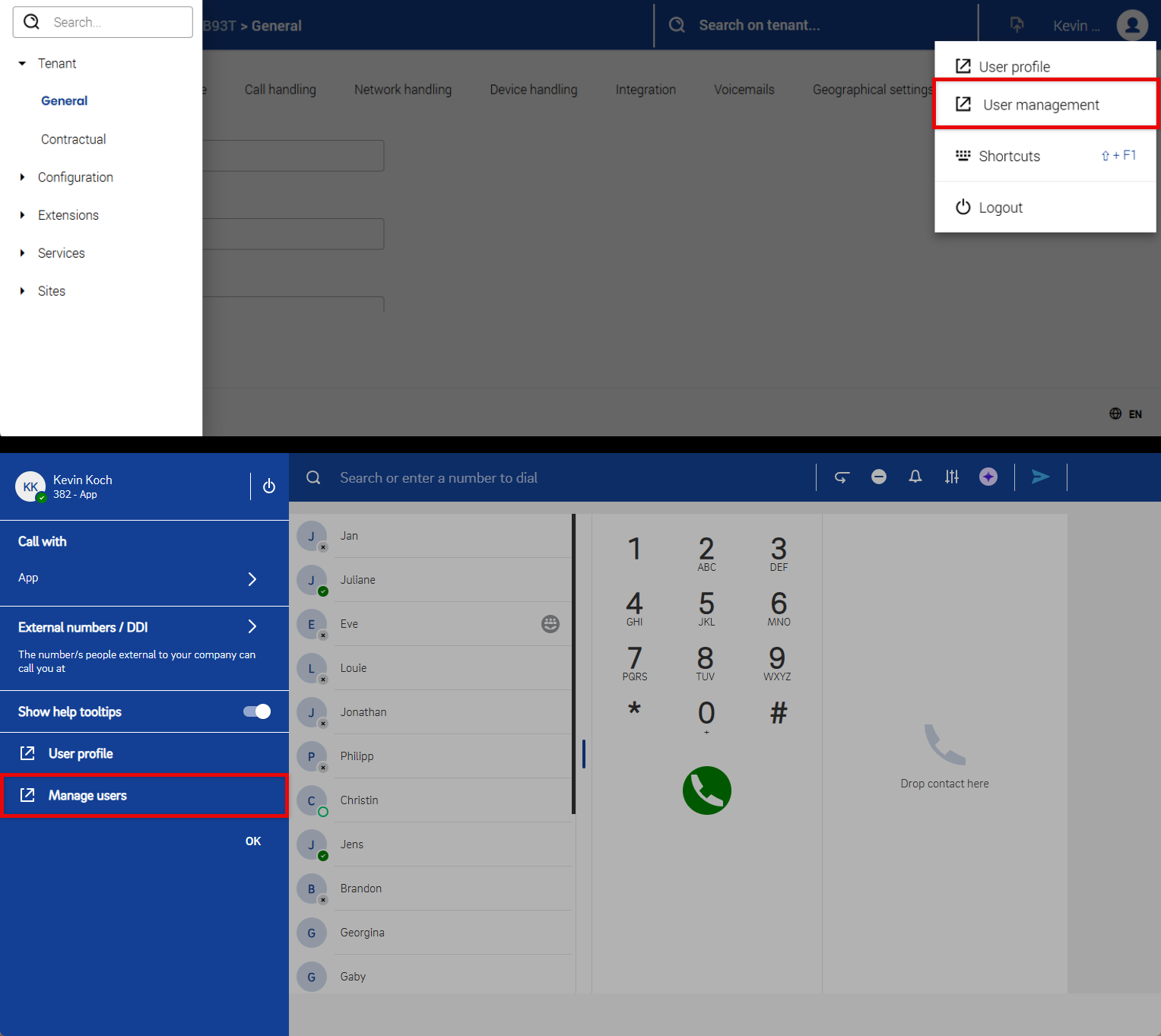This screenshot has height=1036, width=1161.
Task: Expand the Extensions tree node
Action: tap(23, 215)
